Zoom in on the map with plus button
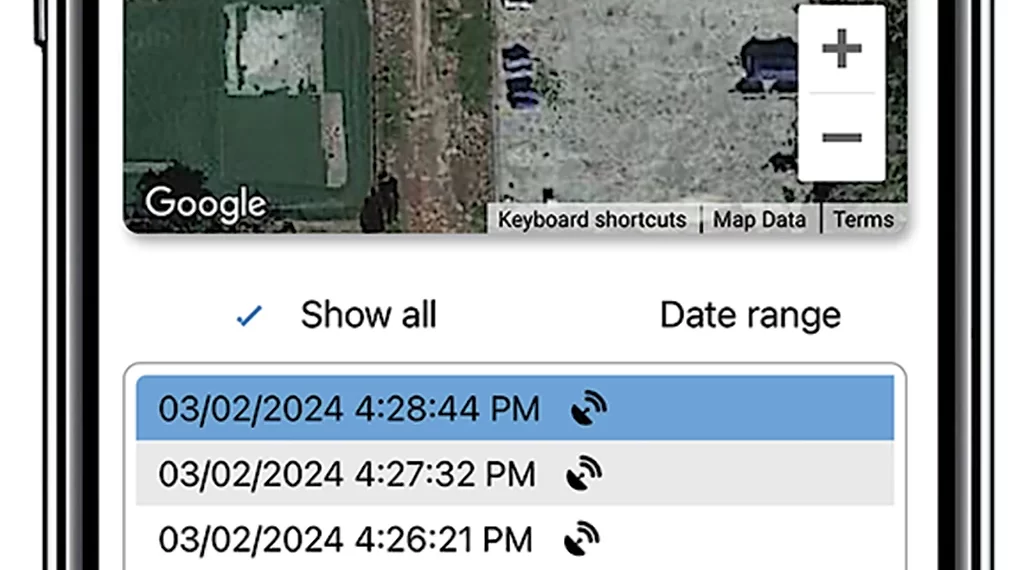Screen dimensions: 1024x570 pos(841,48)
